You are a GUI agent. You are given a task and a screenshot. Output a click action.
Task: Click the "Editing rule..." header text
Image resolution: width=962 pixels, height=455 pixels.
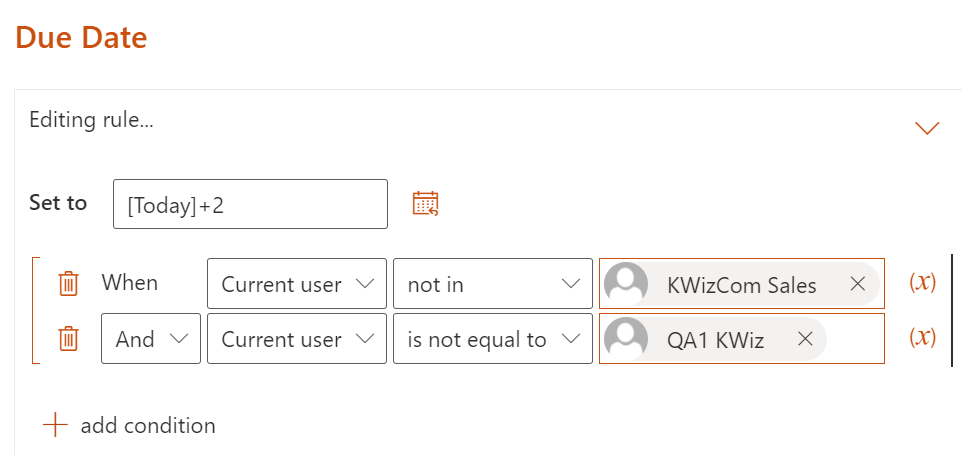point(91,120)
